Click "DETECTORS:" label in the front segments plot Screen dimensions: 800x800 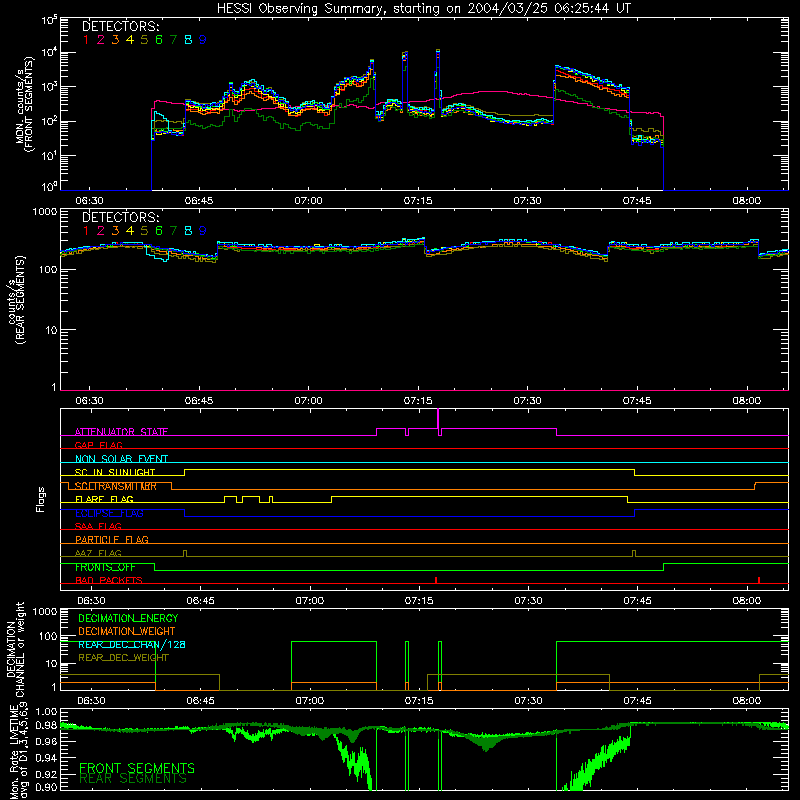coord(121,26)
